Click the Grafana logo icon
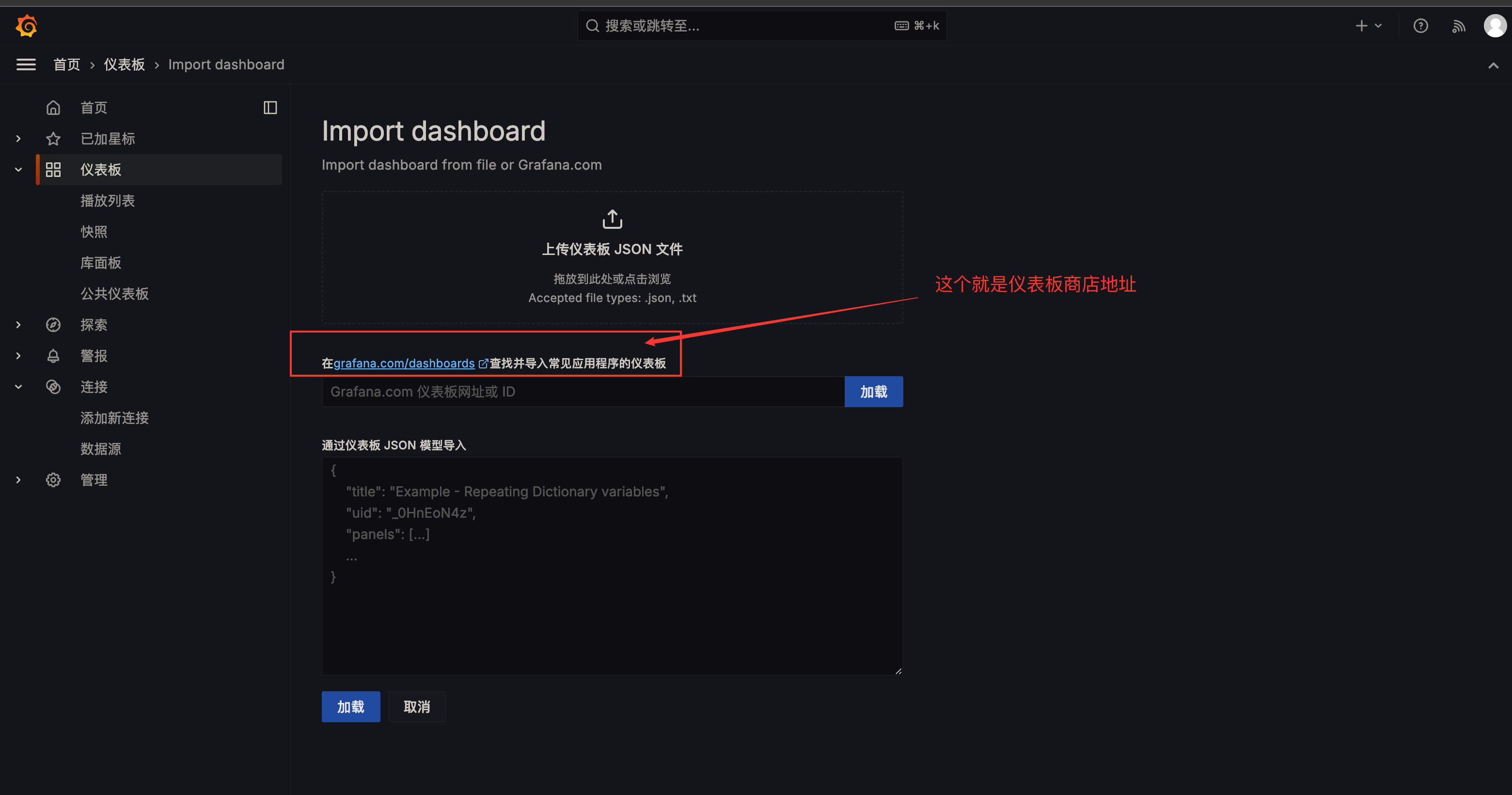Image resolution: width=1512 pixels, height=795 pixels. [x=27, y=26]
